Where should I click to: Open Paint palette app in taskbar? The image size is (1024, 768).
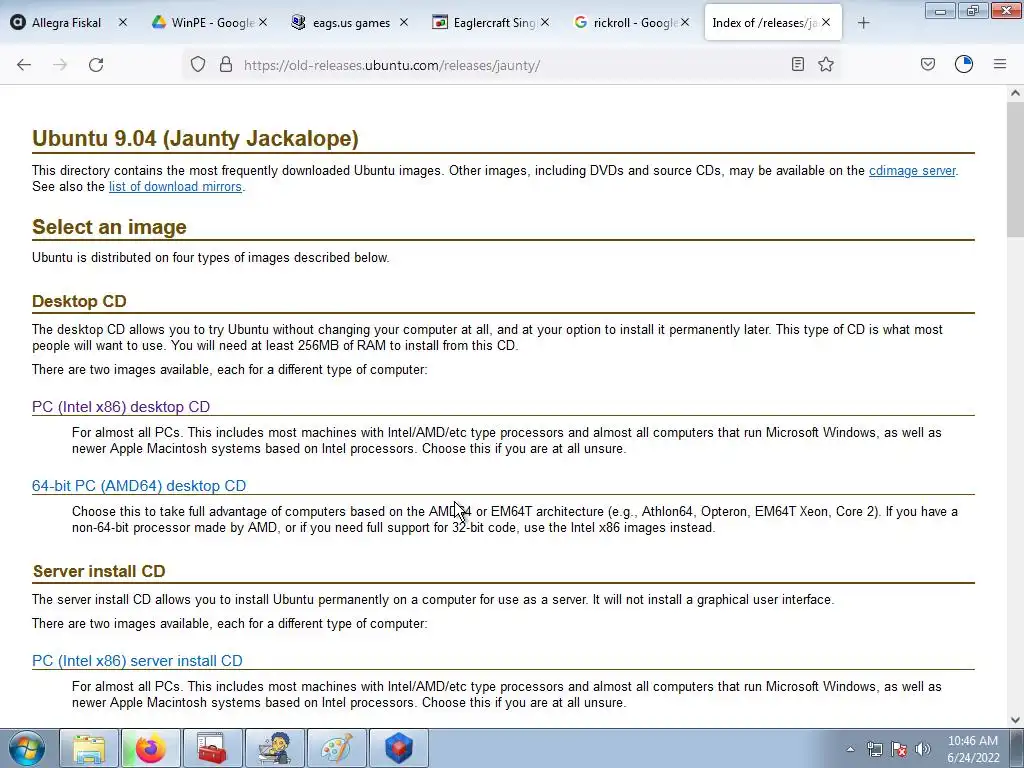(336, 748)
